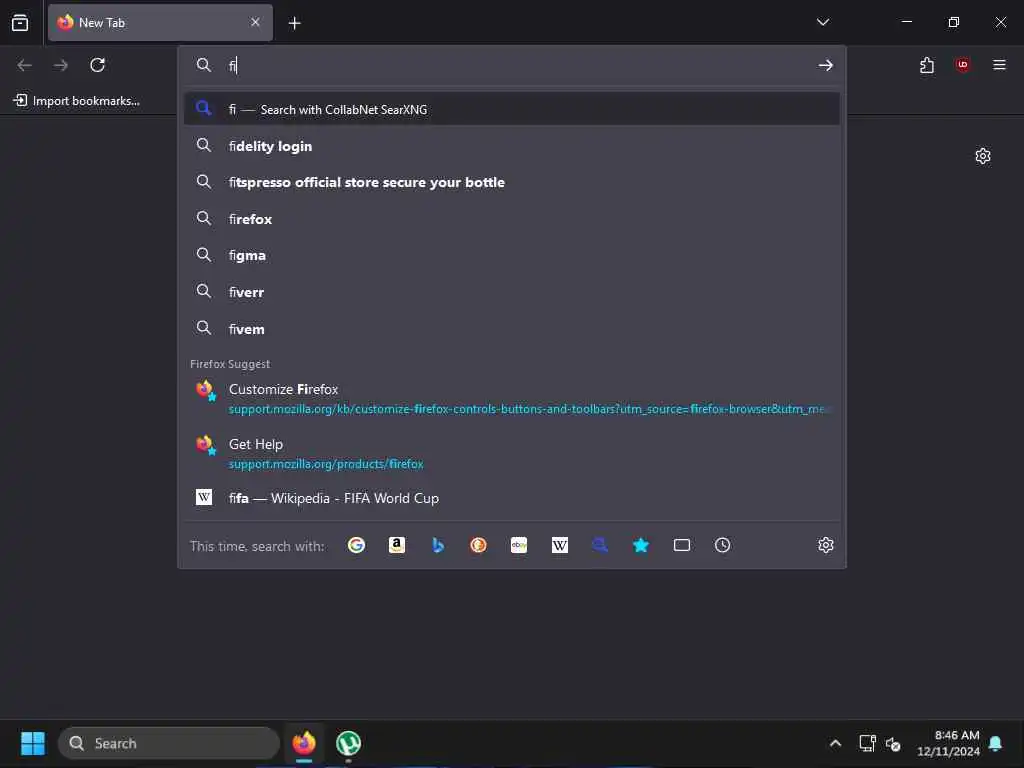The height and width of the screenshot is (768, 1024).
Task: Select the CollabNet SearXNG engine icon
Action: coord(600,545)
